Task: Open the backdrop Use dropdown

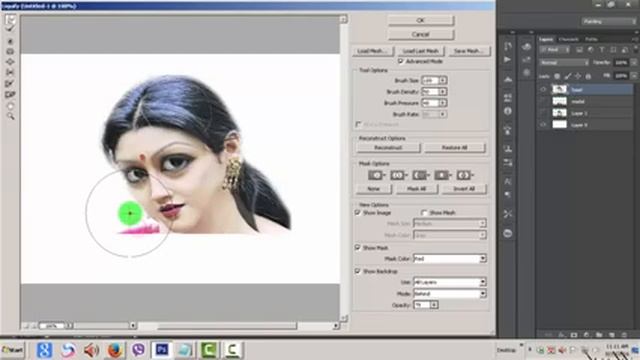Action: [x=450, y=282]
